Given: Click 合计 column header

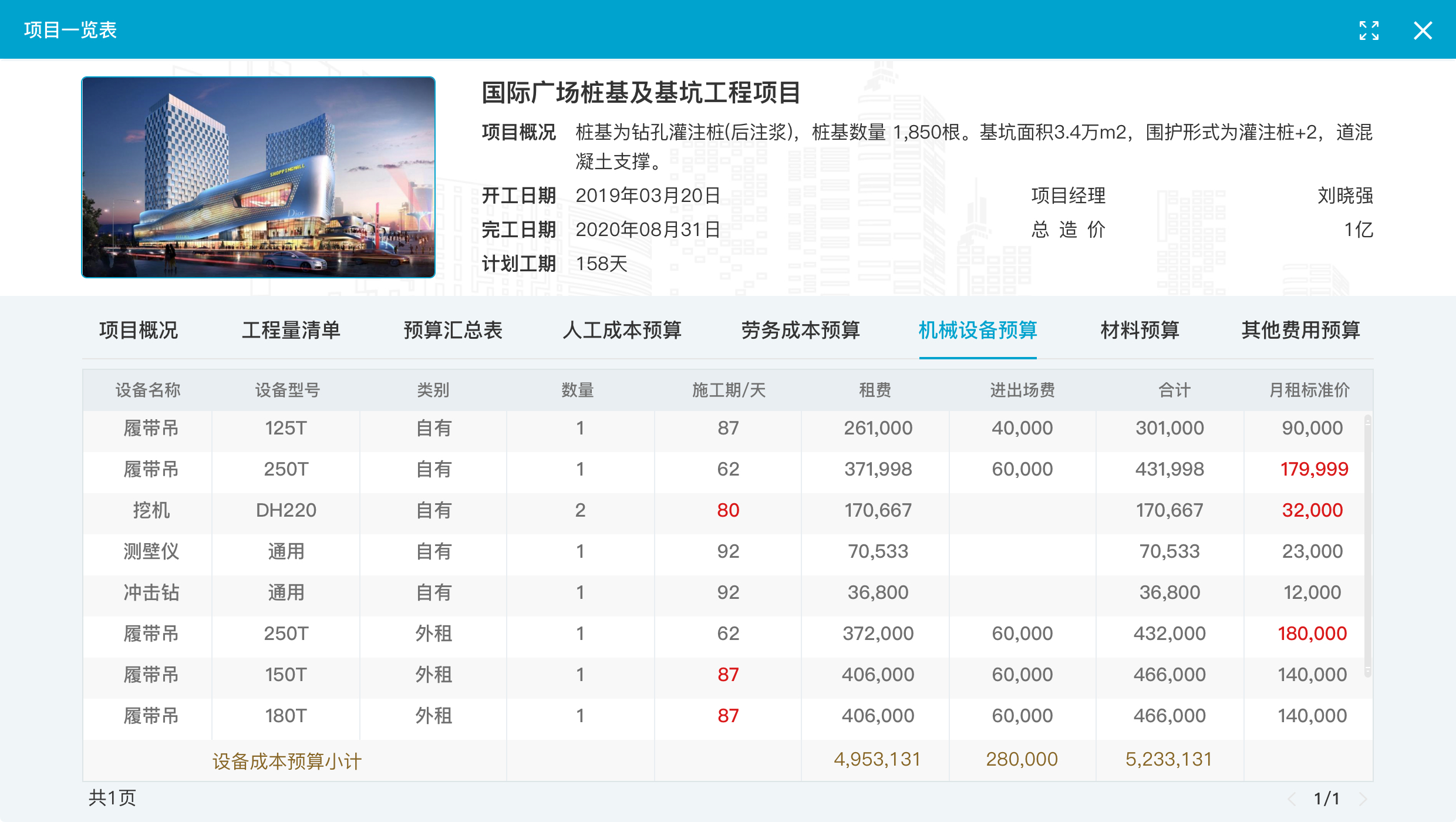Looking at the screenshot, I should 1174,390.
